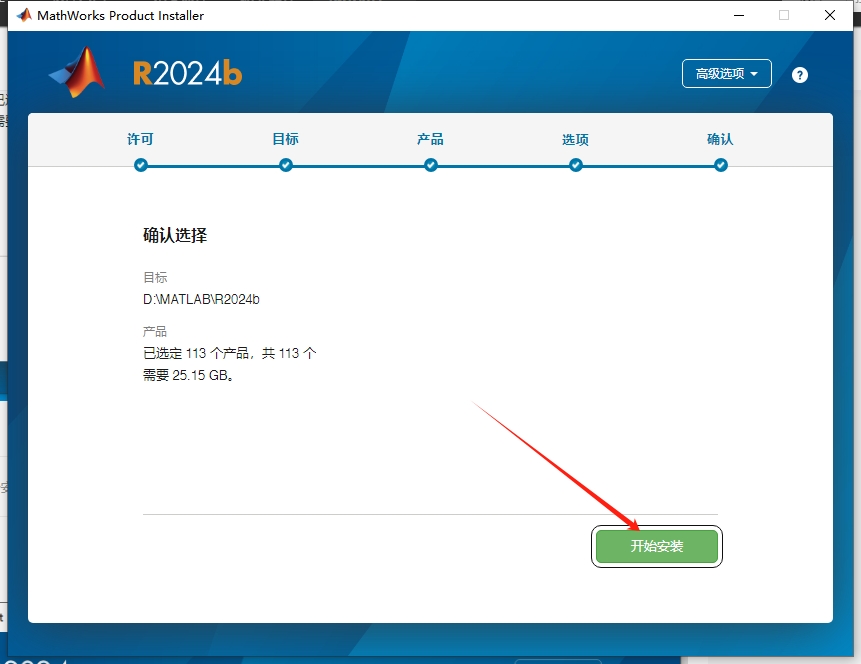861x664 pixels.
Task: Click the destination path D:\MATLAB\R2024b
Action: tap(201, 297)
